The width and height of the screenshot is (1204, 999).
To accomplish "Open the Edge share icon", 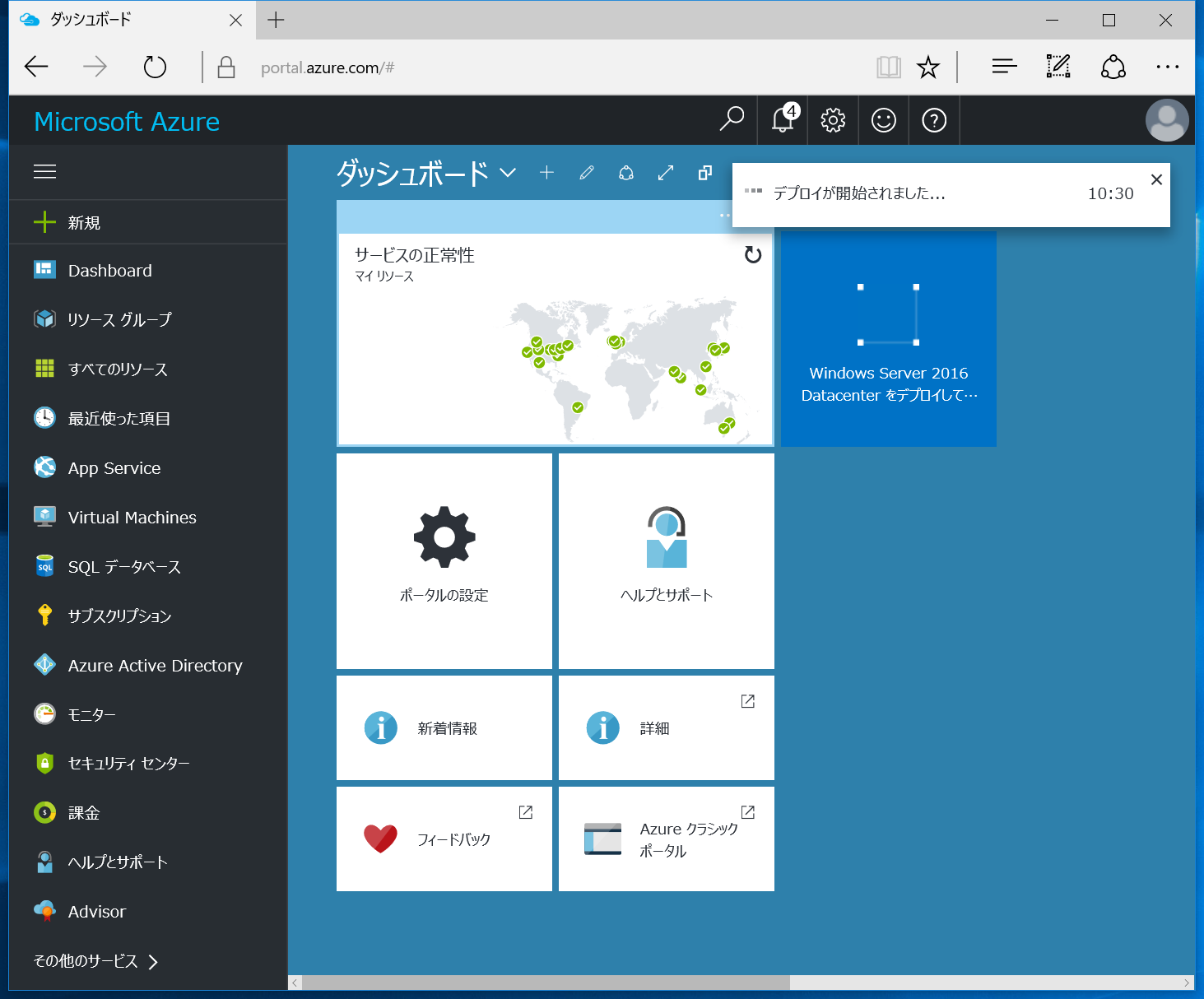I will (x=1113, y=67).
